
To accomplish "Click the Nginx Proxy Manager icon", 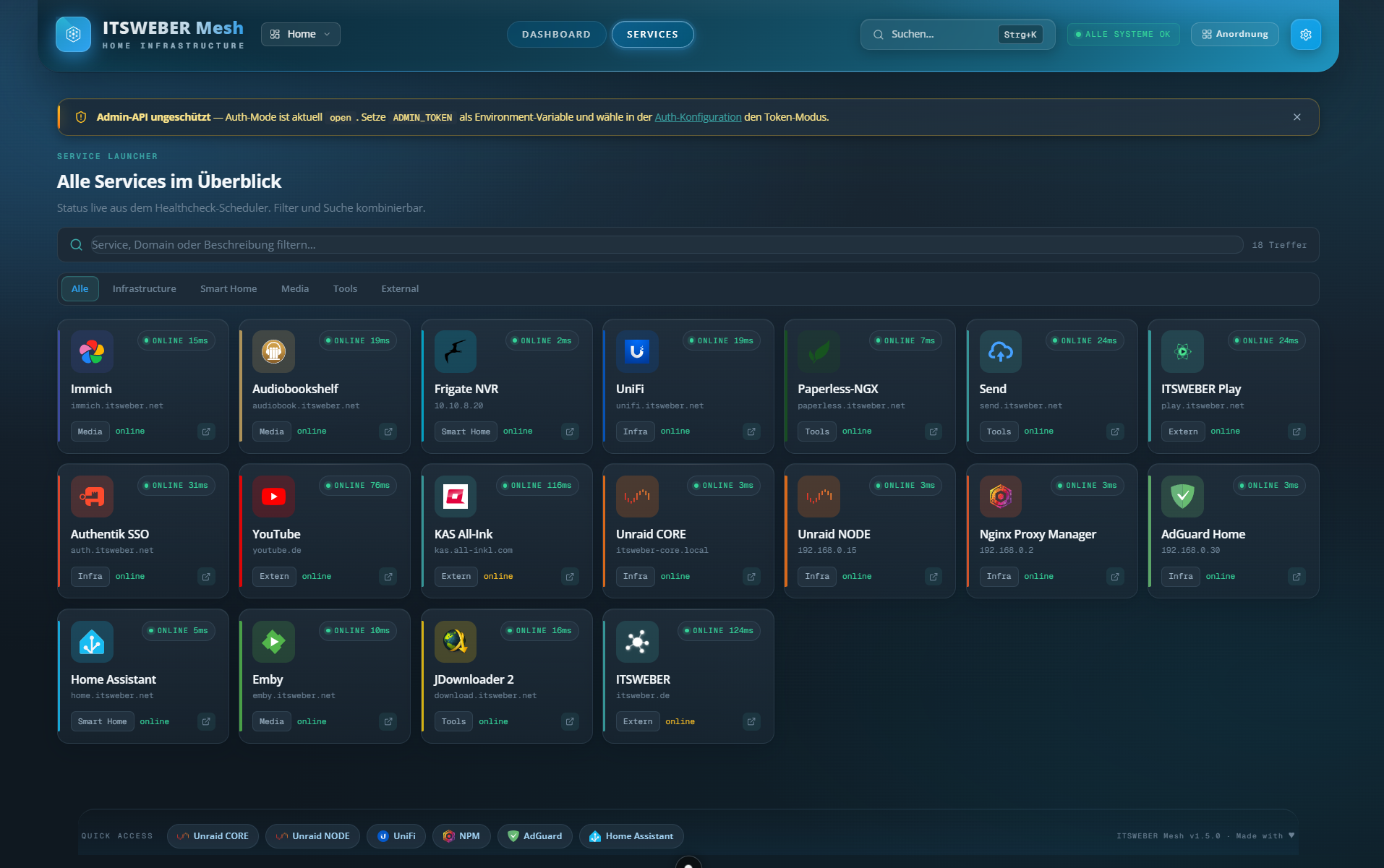I will pos(1001,497).
